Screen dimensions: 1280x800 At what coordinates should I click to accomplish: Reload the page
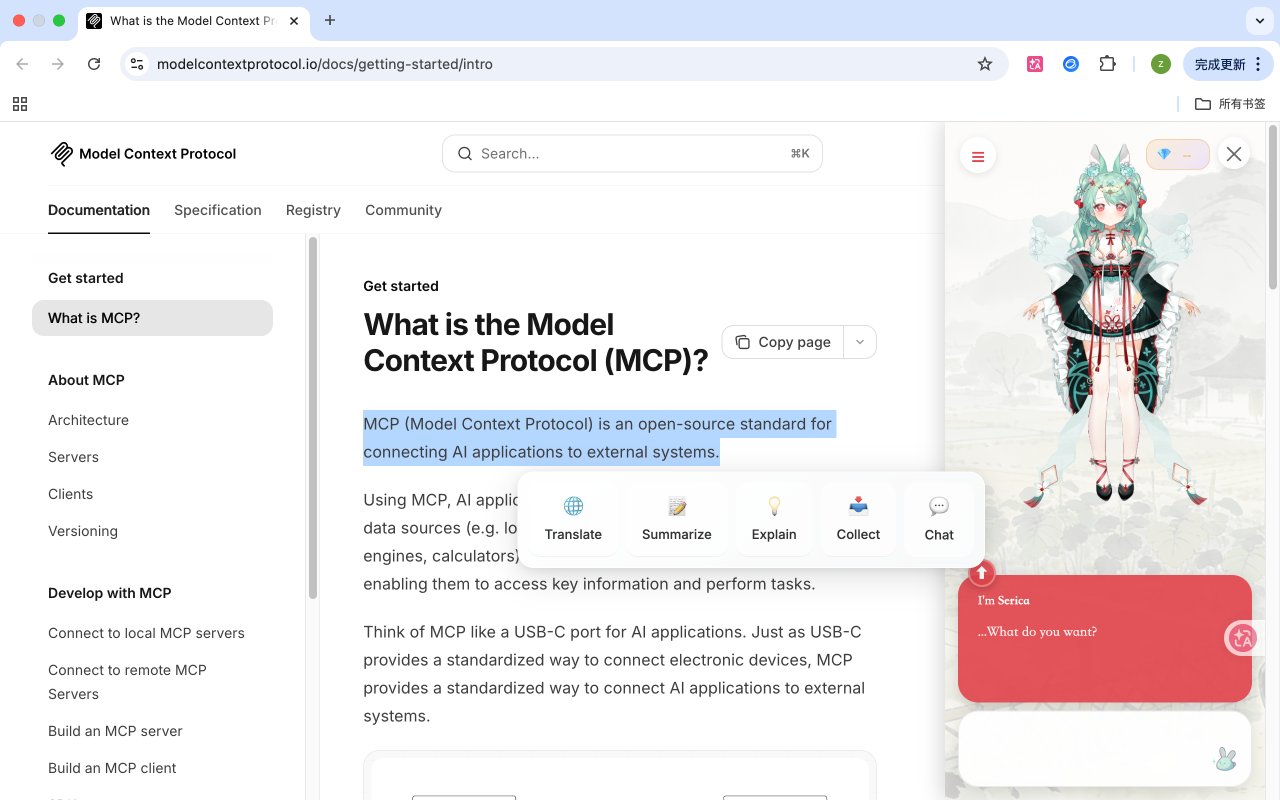tap(94, 64)
